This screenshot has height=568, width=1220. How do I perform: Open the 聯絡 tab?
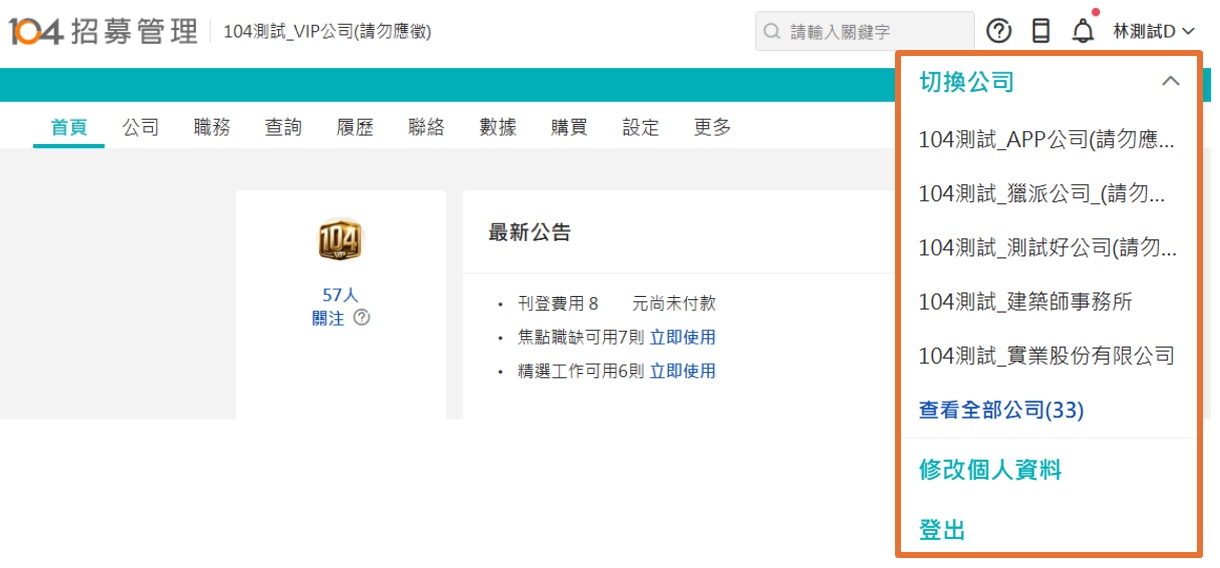(x=427, y=127)
